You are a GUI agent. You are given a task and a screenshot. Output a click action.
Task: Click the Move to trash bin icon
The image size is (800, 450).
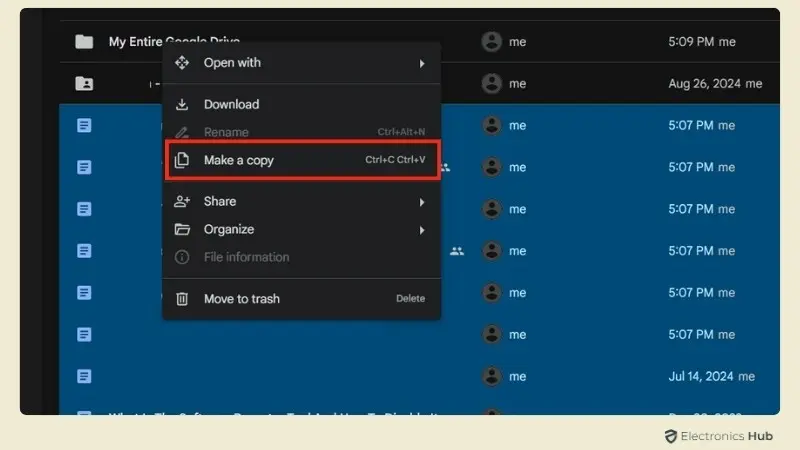[182, 298]
